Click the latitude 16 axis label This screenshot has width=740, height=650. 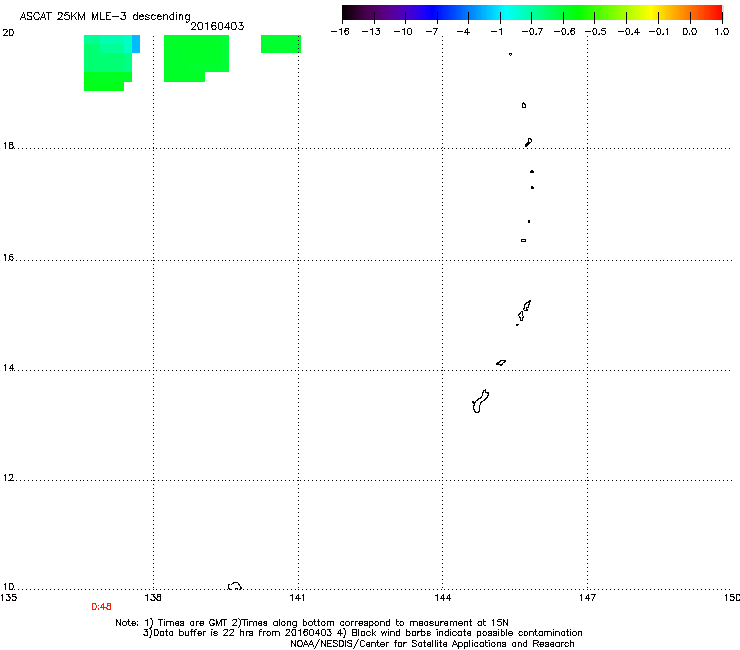click(x=8, y=258)
